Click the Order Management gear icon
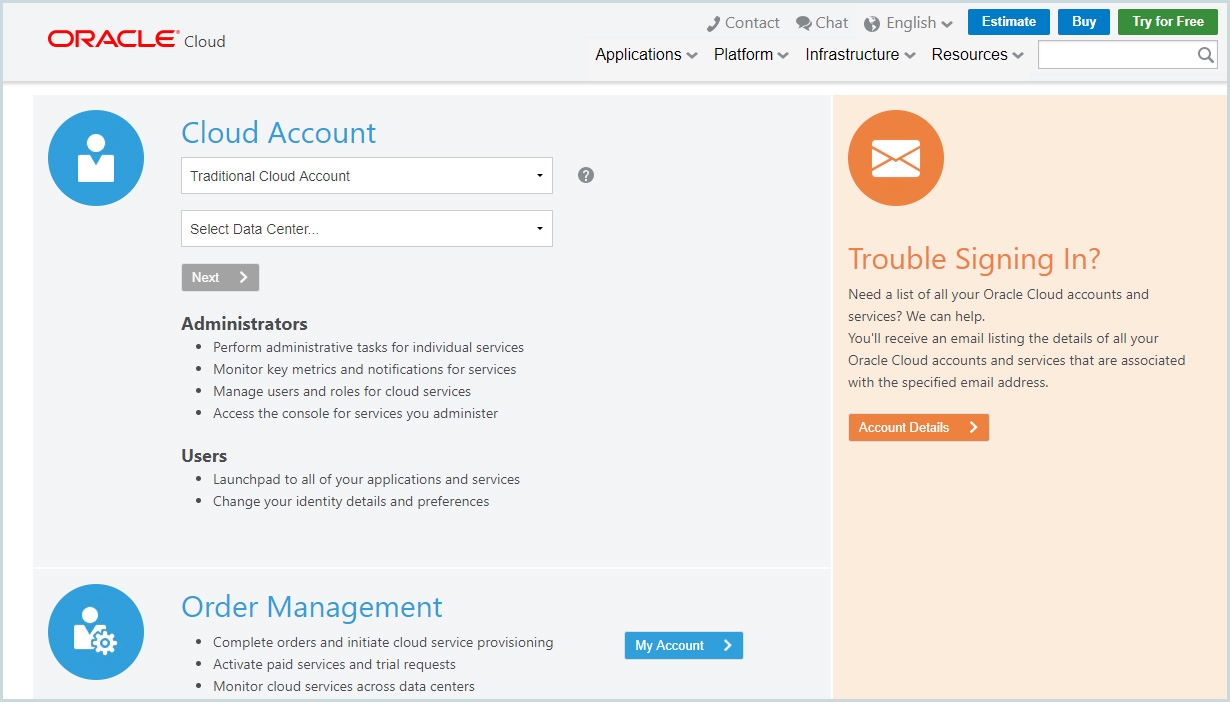Image resolution: width=1230 pixels, height=702 pixels. click(x=96, y=632)
